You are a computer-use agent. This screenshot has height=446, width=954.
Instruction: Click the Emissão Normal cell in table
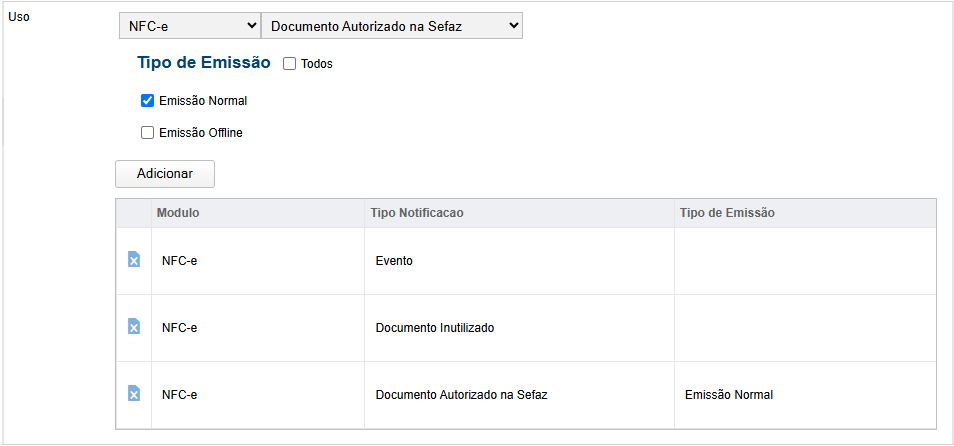click(728, 395)
